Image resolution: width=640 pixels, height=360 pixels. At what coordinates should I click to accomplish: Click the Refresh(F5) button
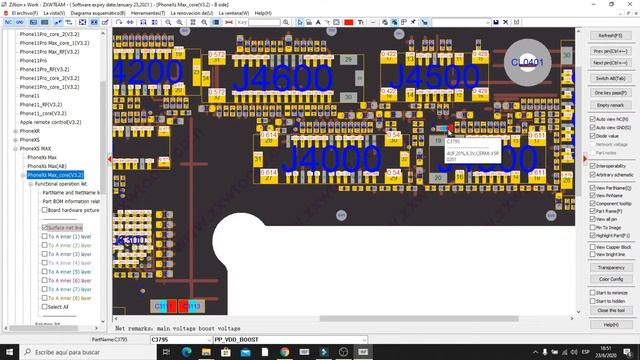click(611, 36)
